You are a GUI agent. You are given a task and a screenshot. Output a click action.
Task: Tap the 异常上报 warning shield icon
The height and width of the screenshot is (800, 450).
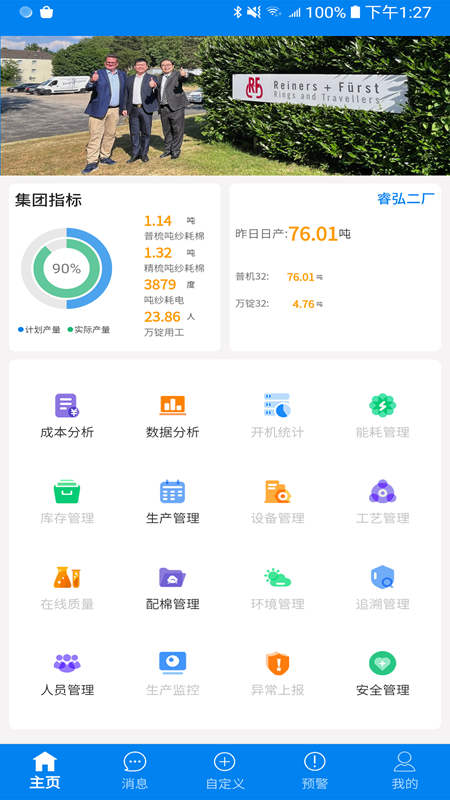pos(278,663)
